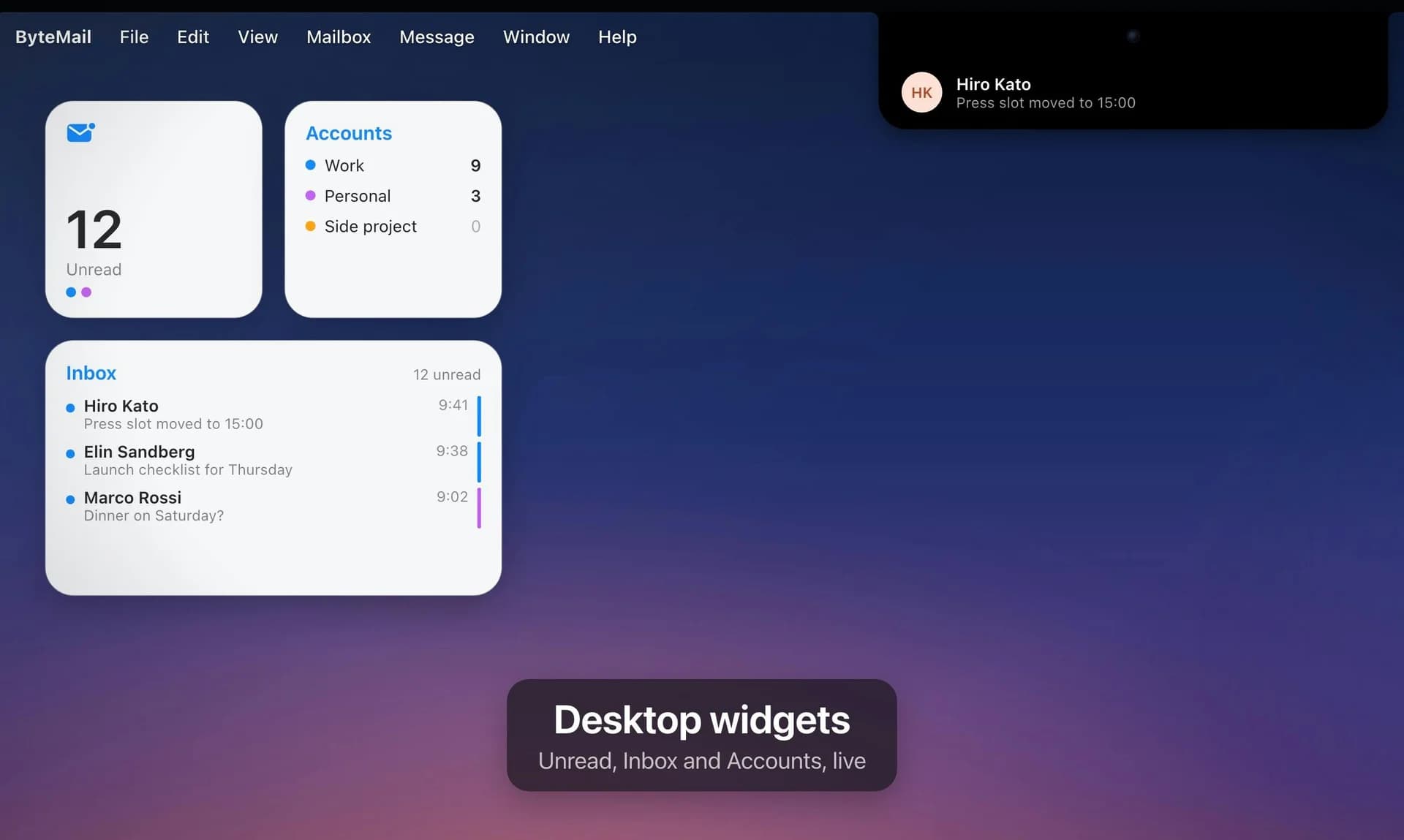Open Elin Sandberg's Launch checklist email

coord(273,461)
